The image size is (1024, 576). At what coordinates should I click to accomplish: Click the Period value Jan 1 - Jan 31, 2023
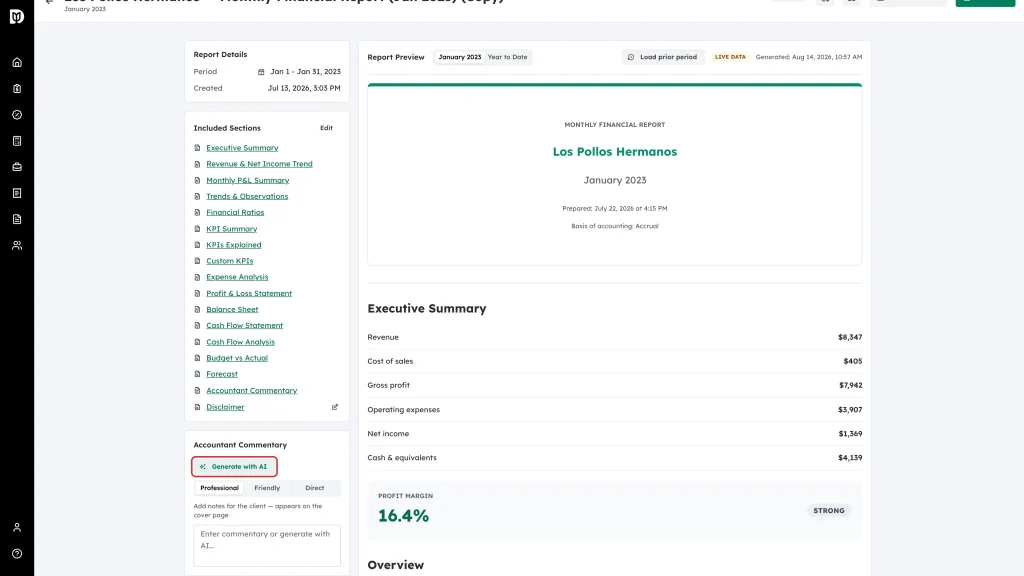point(306,72)
